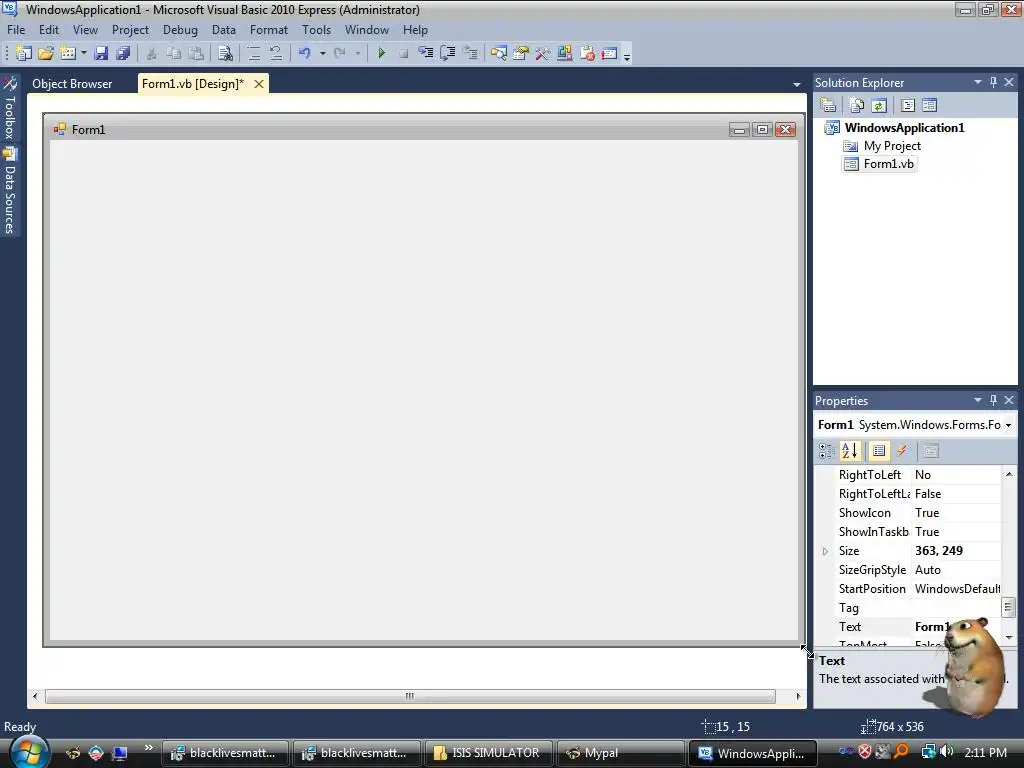The image size is (1024, 768).
Task: Click the Find in Files binoculars icon
Action: [225, 54]
